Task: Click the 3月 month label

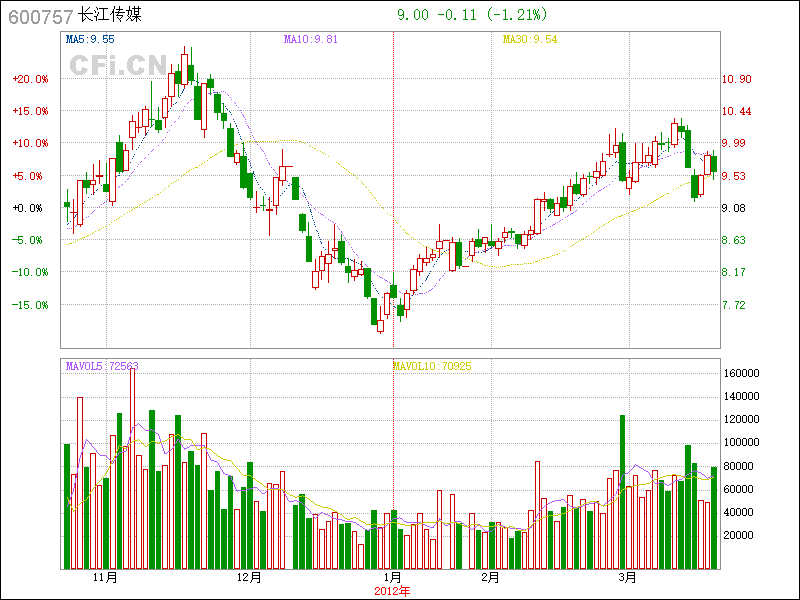Action: click(627, 578)
